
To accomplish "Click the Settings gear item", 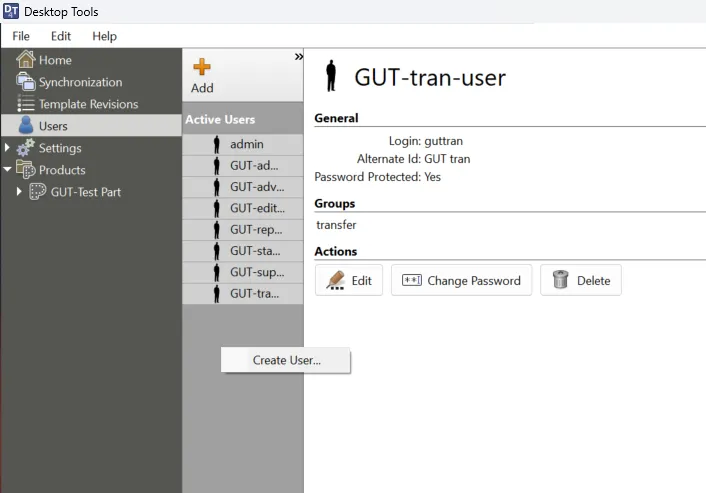I will pos(59,148).
